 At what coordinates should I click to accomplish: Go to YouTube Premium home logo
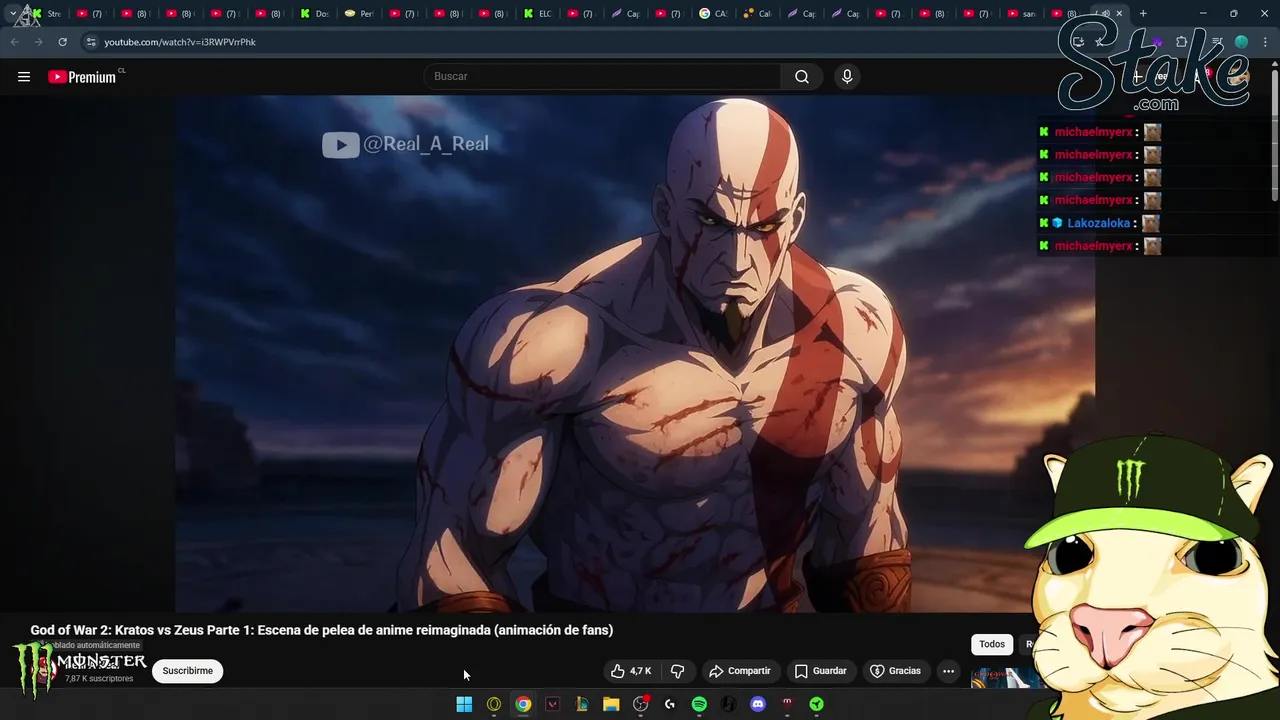coord(83,77)
